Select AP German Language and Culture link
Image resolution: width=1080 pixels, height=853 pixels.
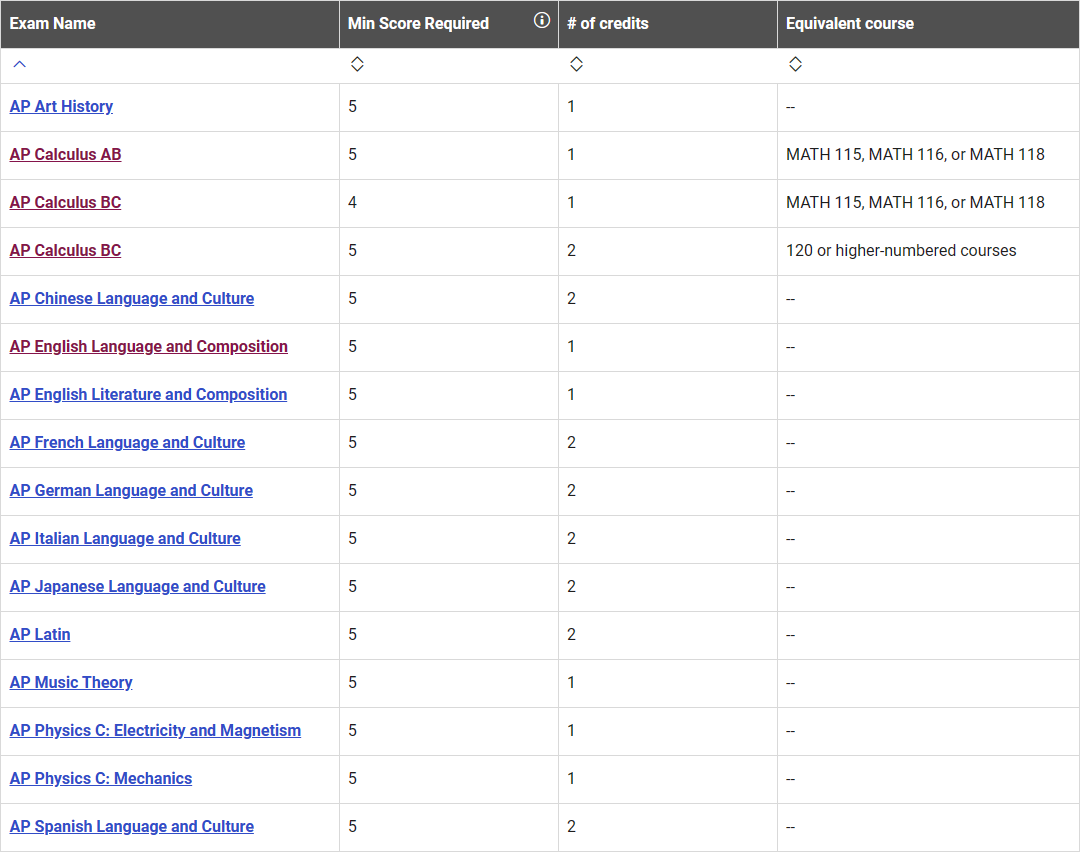point(131,491)
